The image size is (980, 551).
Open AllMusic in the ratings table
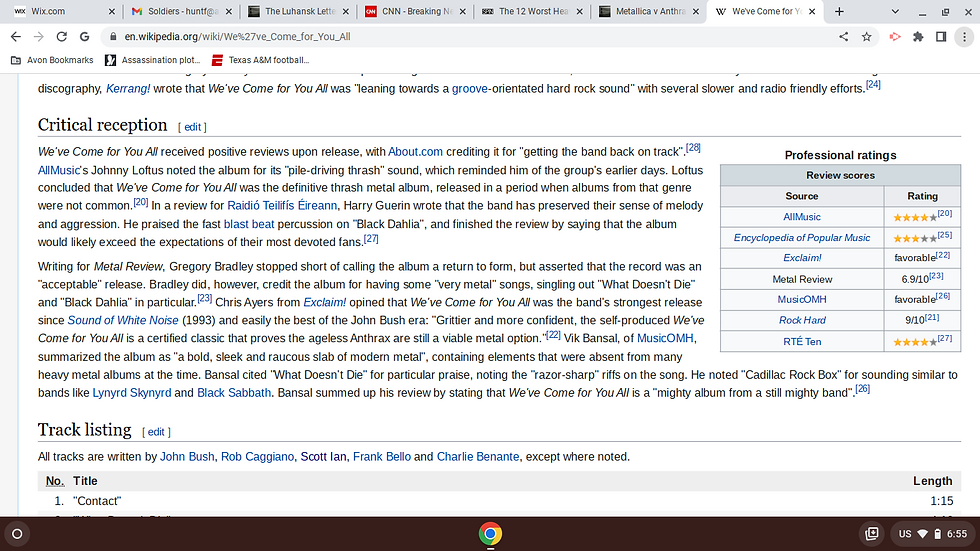coord(802,217)
